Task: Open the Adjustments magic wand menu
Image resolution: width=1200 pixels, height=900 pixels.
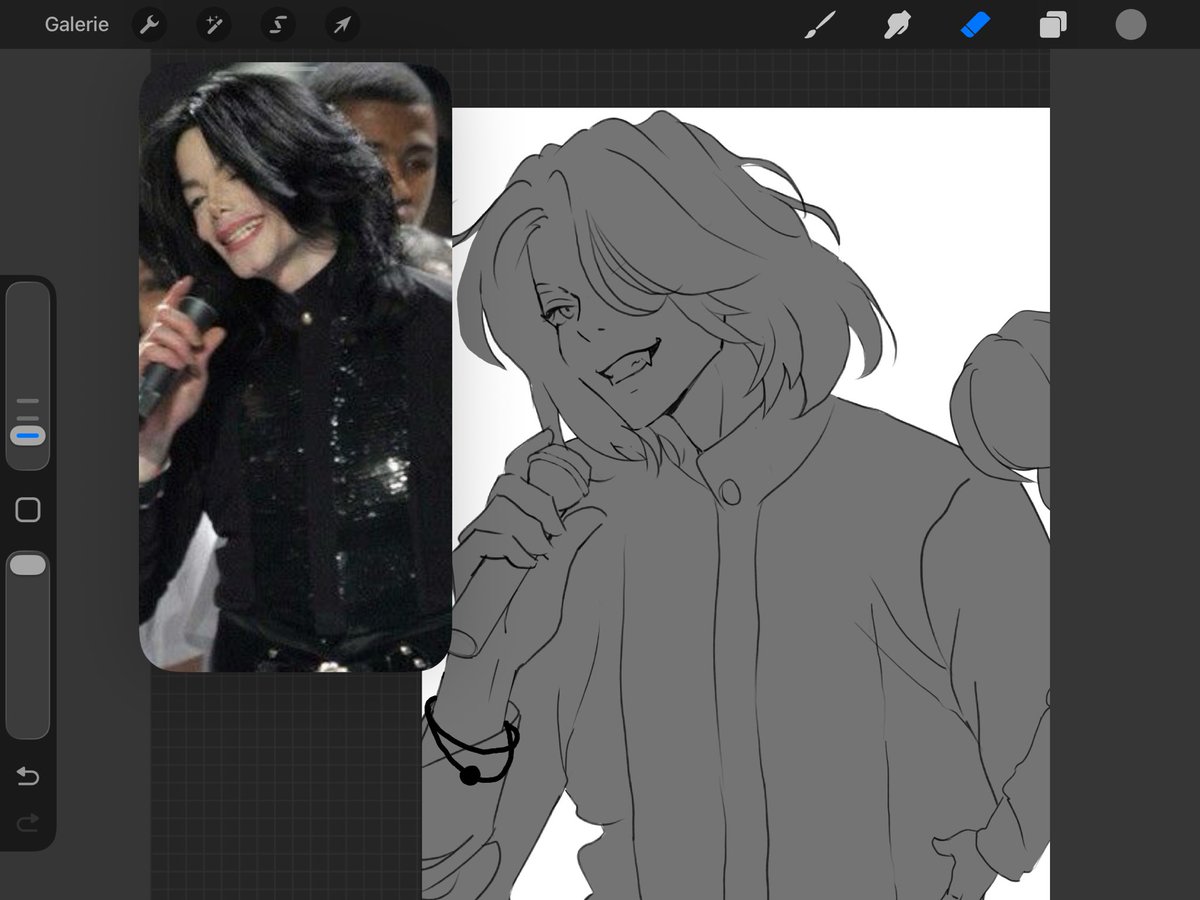Action: pos(213,25)
